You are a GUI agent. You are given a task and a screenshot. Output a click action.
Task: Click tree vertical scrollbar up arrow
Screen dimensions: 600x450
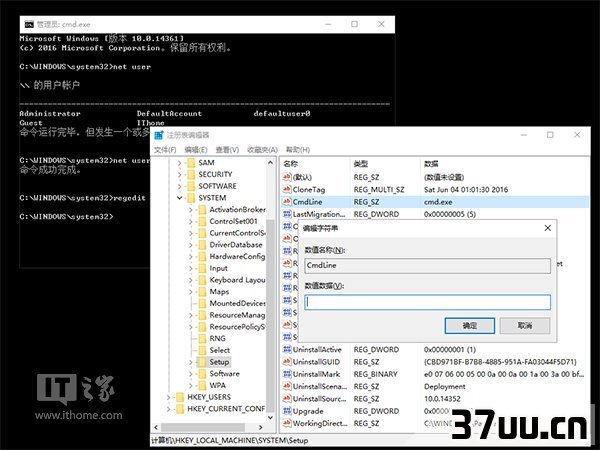pyautogui.click(x=270, y=163)
